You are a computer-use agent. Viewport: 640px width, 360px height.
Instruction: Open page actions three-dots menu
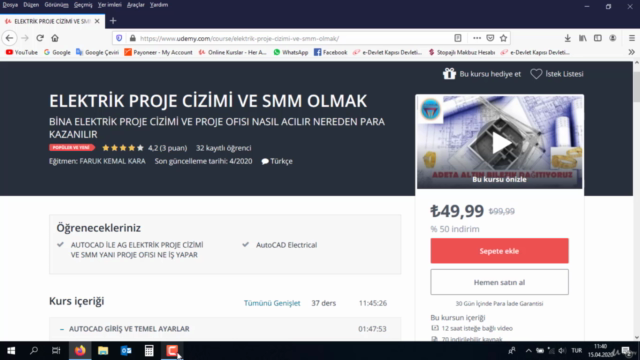(477, 38)
